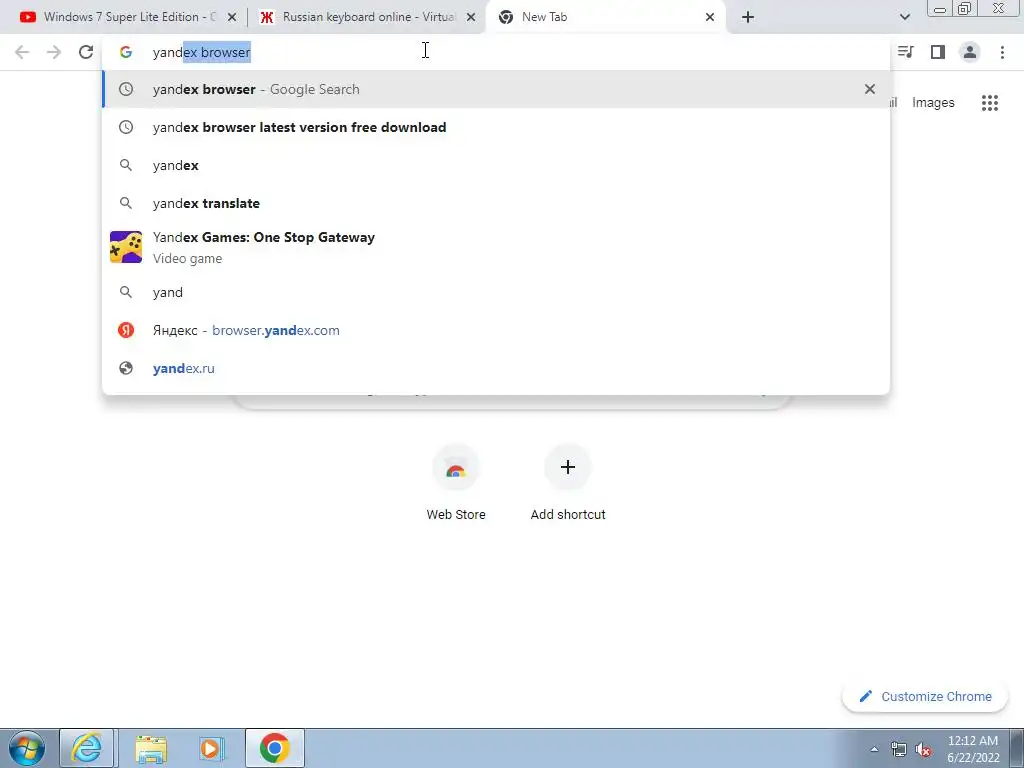Click the Yandex Games controller thumbnail
Screen dimensions: 1024x768
pos(126,248)
